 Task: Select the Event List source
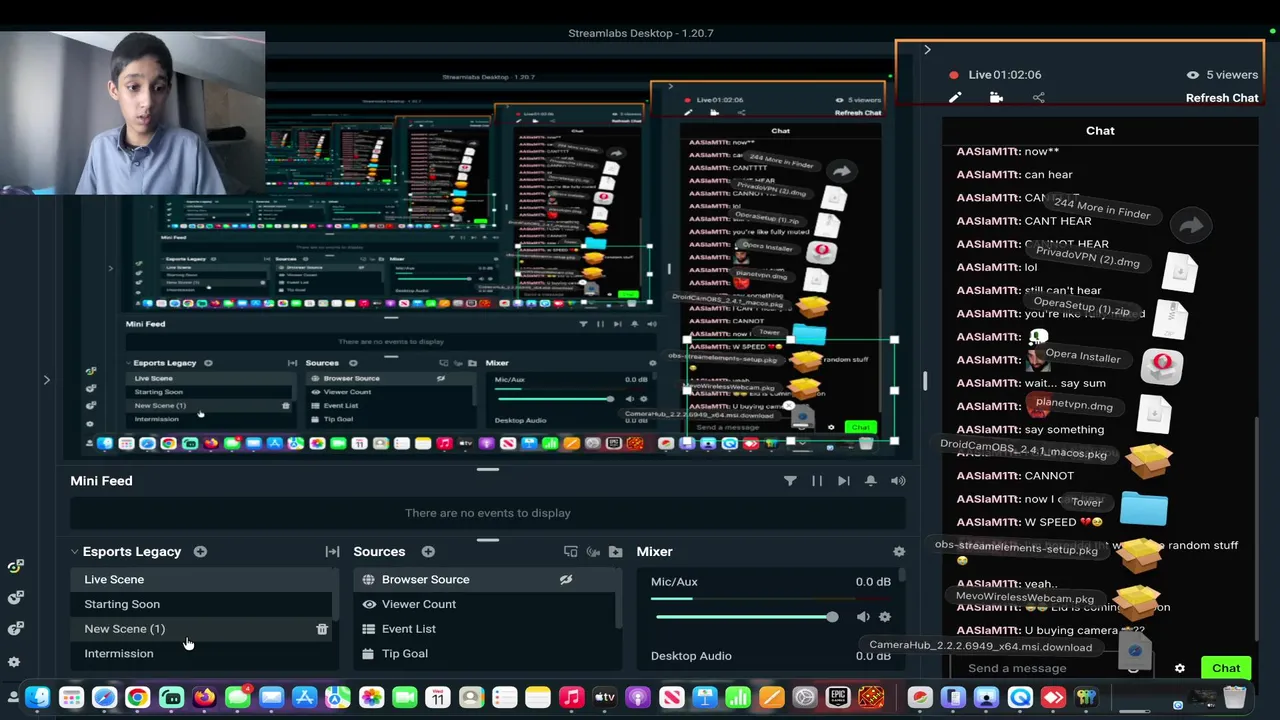(486, 629)
